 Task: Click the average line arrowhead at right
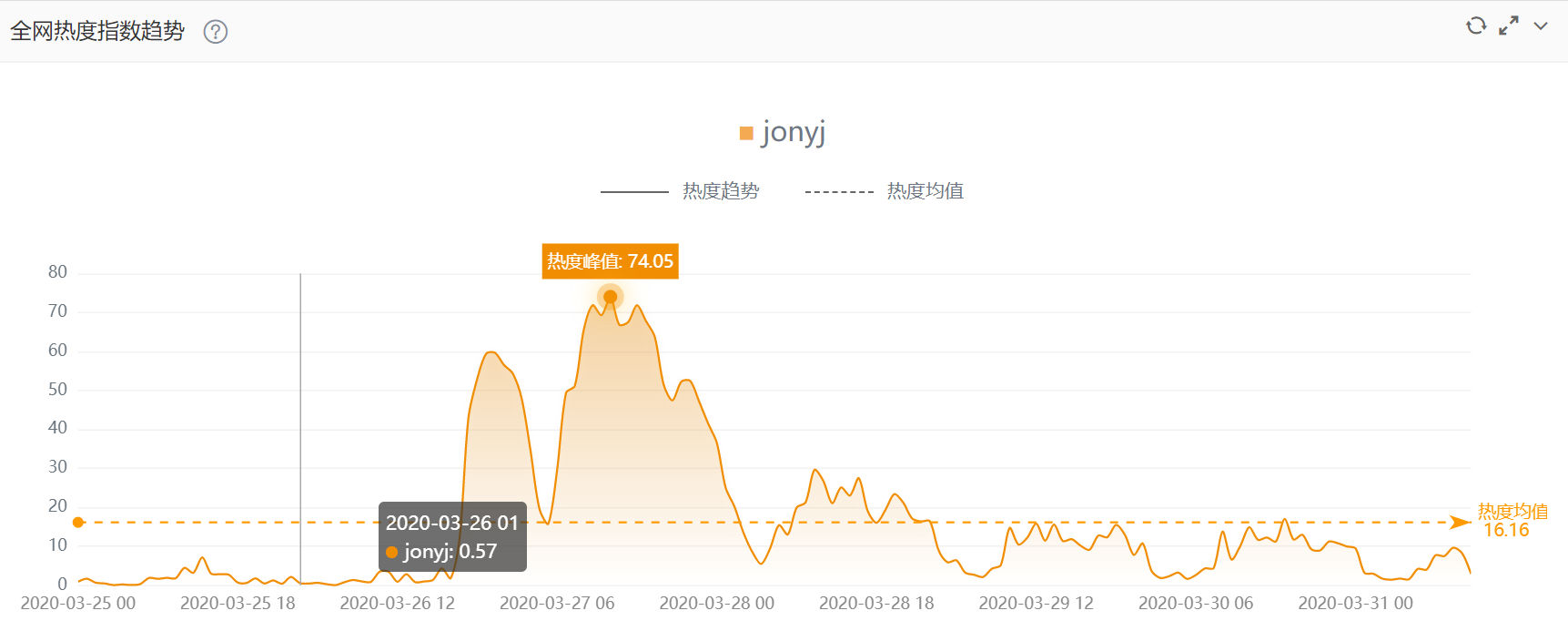tap(1460, 523)
